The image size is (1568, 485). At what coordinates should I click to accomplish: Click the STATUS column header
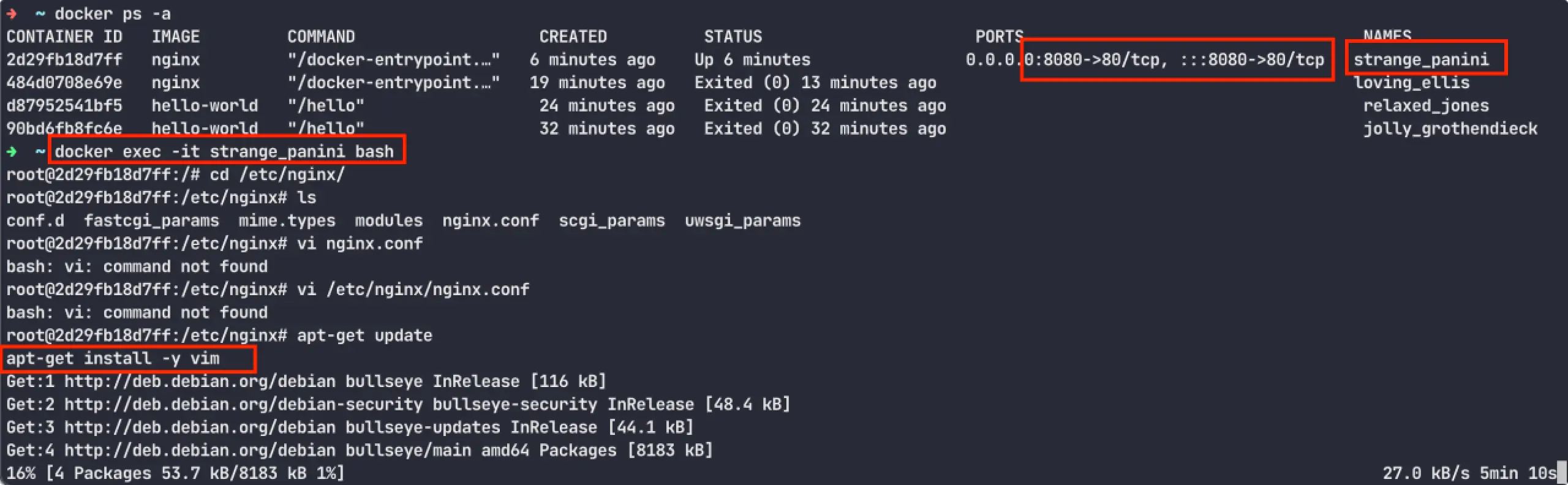click(x=733, y=37)
